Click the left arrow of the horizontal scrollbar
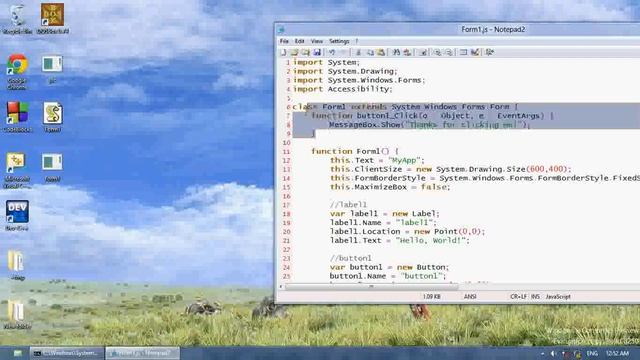 point(281,287)
